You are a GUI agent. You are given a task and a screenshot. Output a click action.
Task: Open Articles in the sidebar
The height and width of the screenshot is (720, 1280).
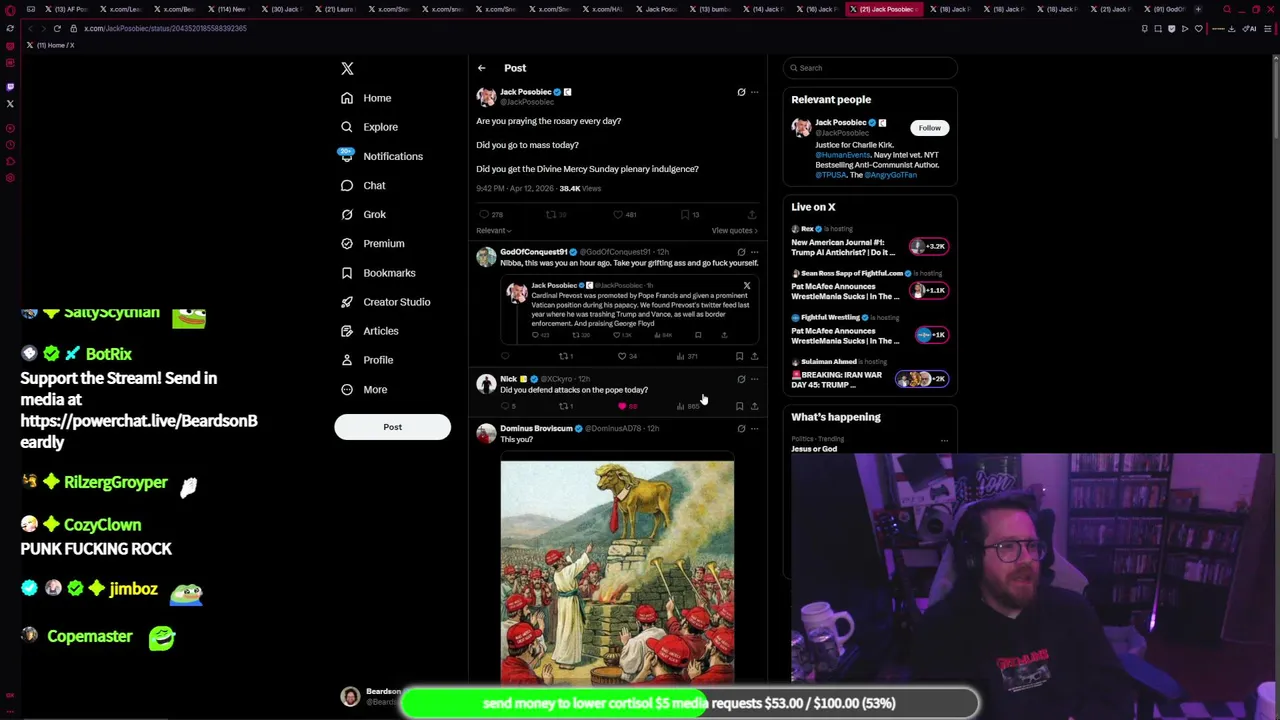pos(369,330)
